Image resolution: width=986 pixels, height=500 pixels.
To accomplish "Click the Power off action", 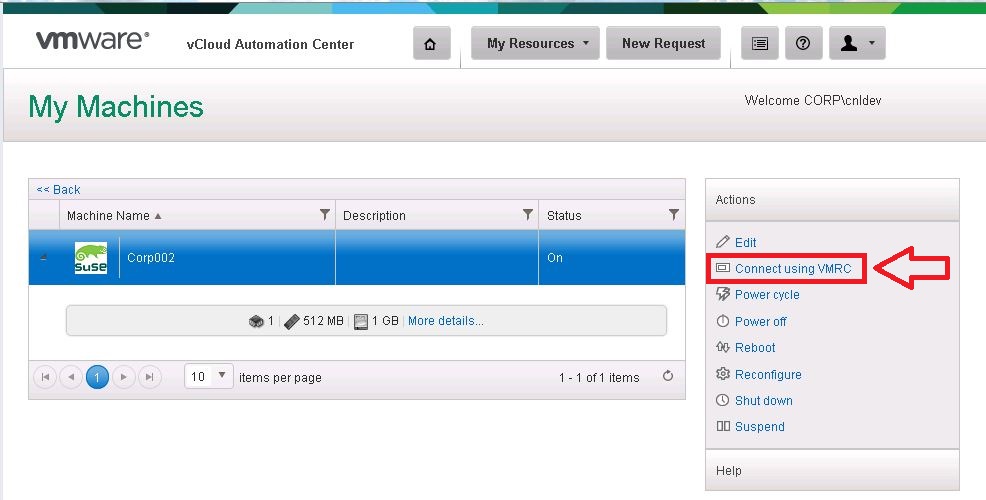I will 761,321.
